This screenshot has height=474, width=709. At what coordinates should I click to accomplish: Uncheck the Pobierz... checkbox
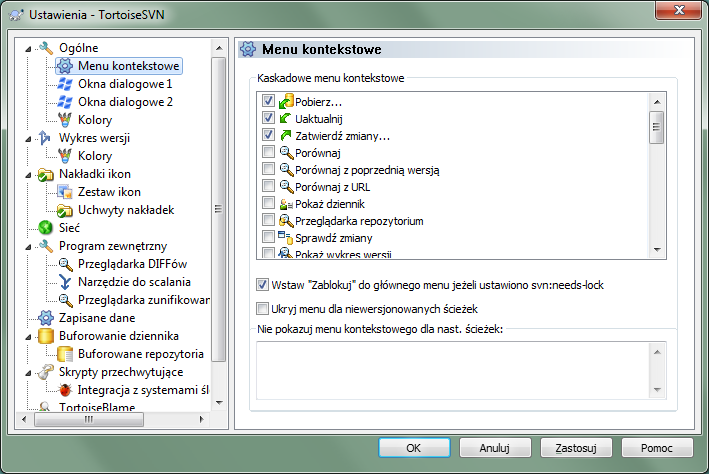point(268,100)
